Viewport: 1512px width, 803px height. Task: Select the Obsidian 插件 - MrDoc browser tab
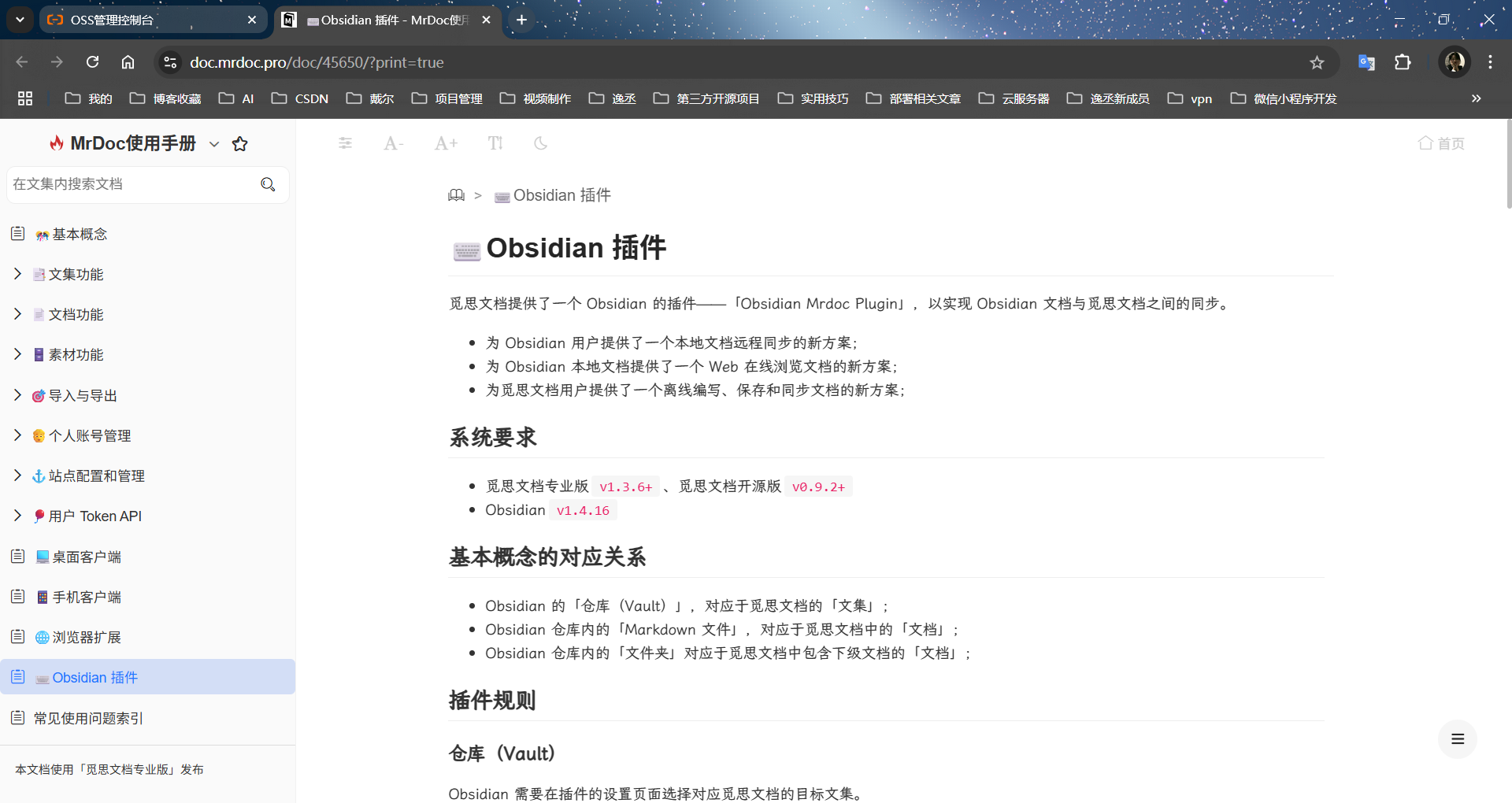point(388,20)
